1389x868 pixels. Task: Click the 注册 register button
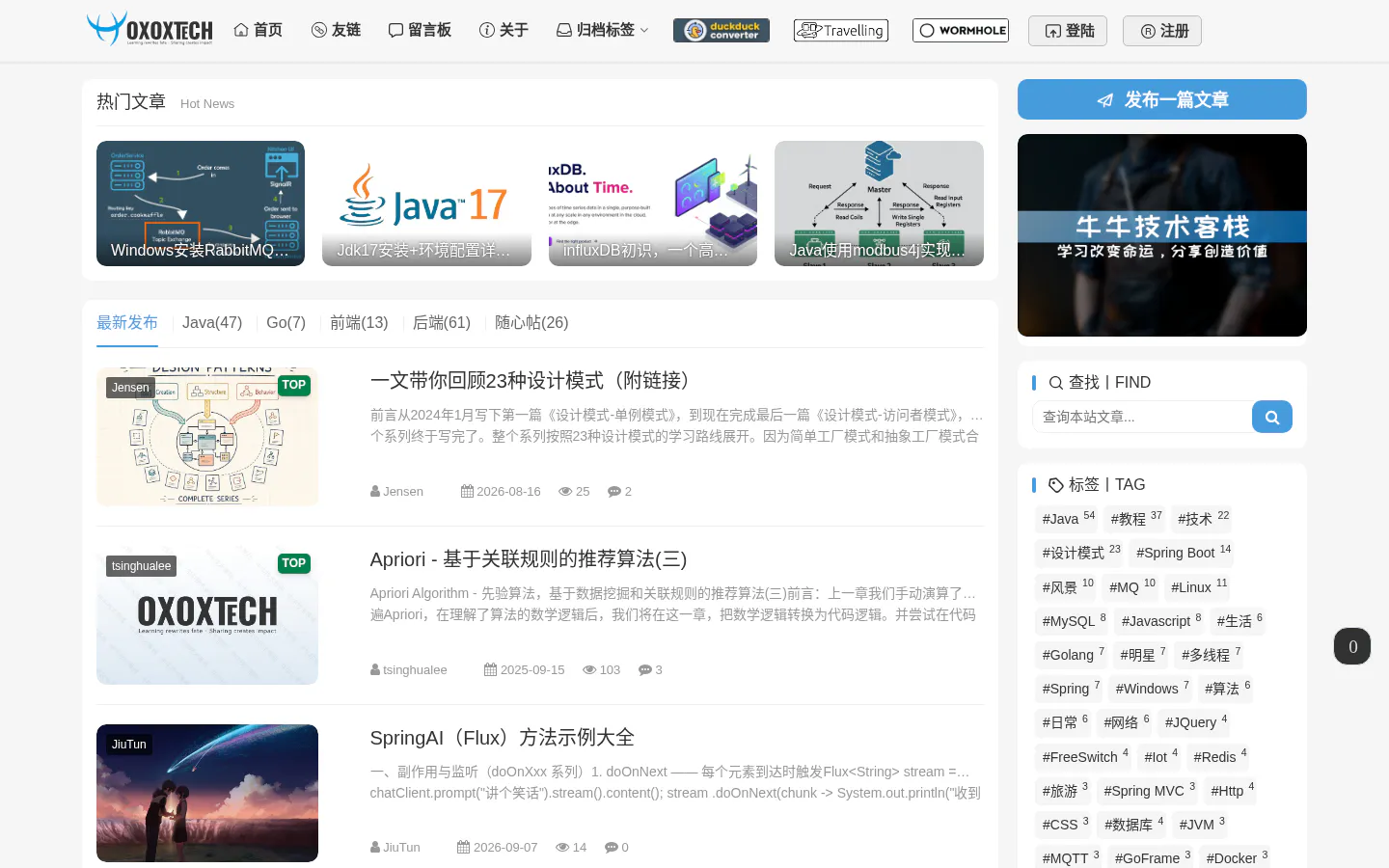point(1162,31)
